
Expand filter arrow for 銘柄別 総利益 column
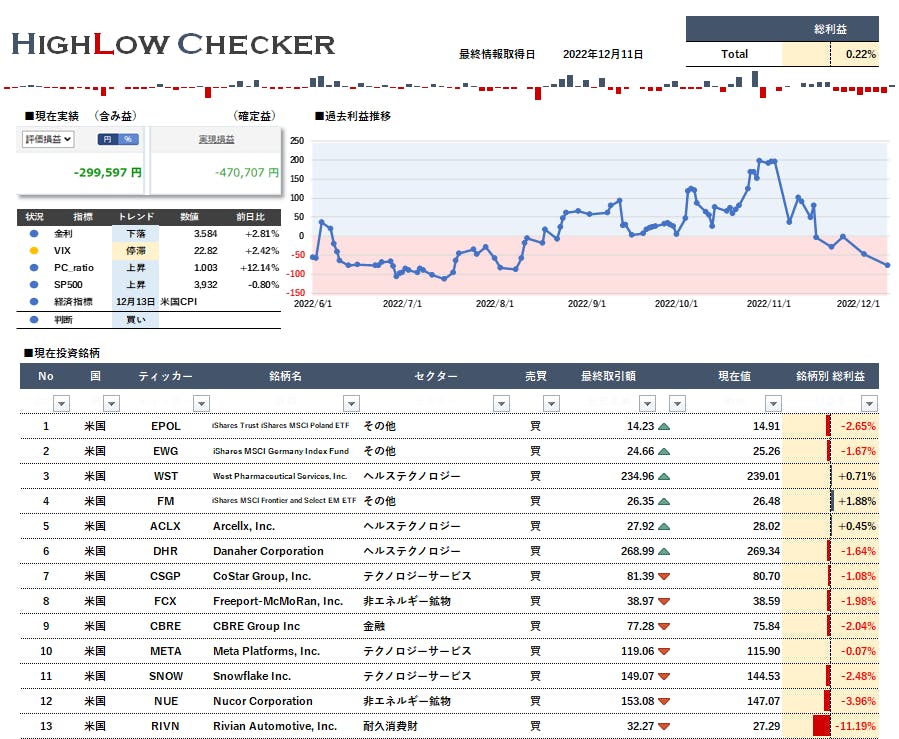pyautogui.click(x=868, y=403)
